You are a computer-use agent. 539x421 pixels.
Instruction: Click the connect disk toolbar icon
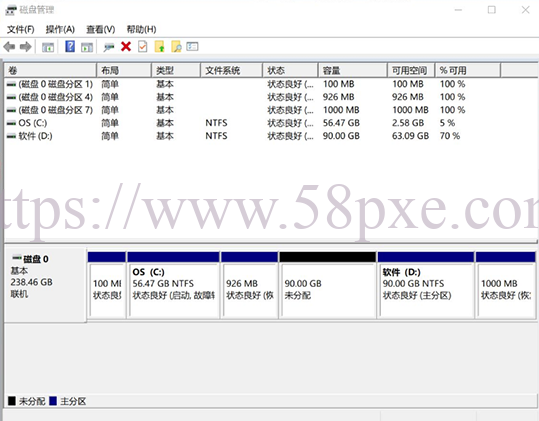point(109,47)
